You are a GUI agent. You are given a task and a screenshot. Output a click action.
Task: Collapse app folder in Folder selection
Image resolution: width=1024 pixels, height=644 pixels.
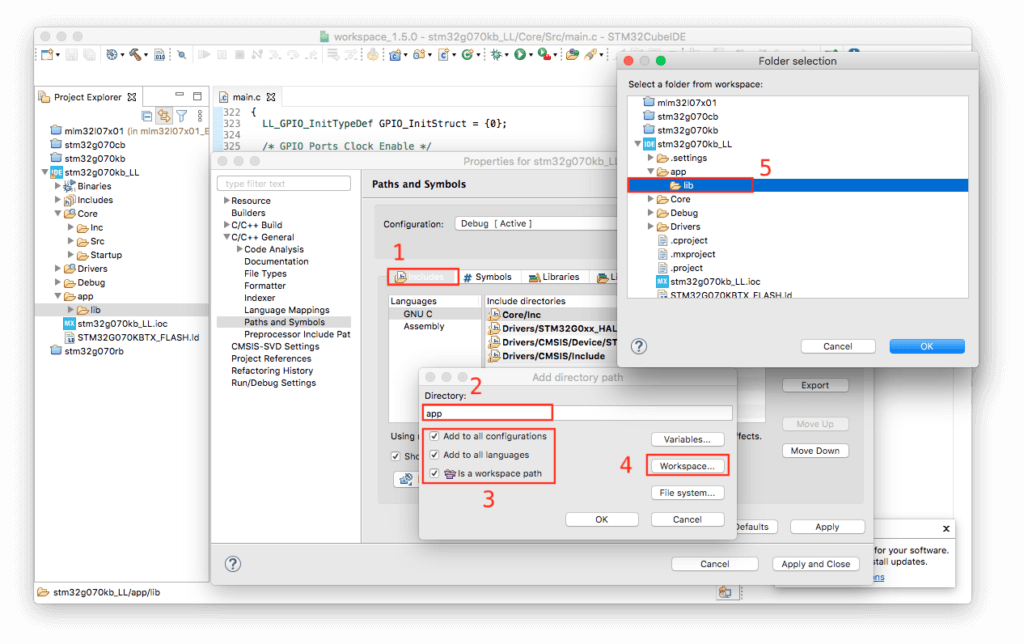(650, 172)
